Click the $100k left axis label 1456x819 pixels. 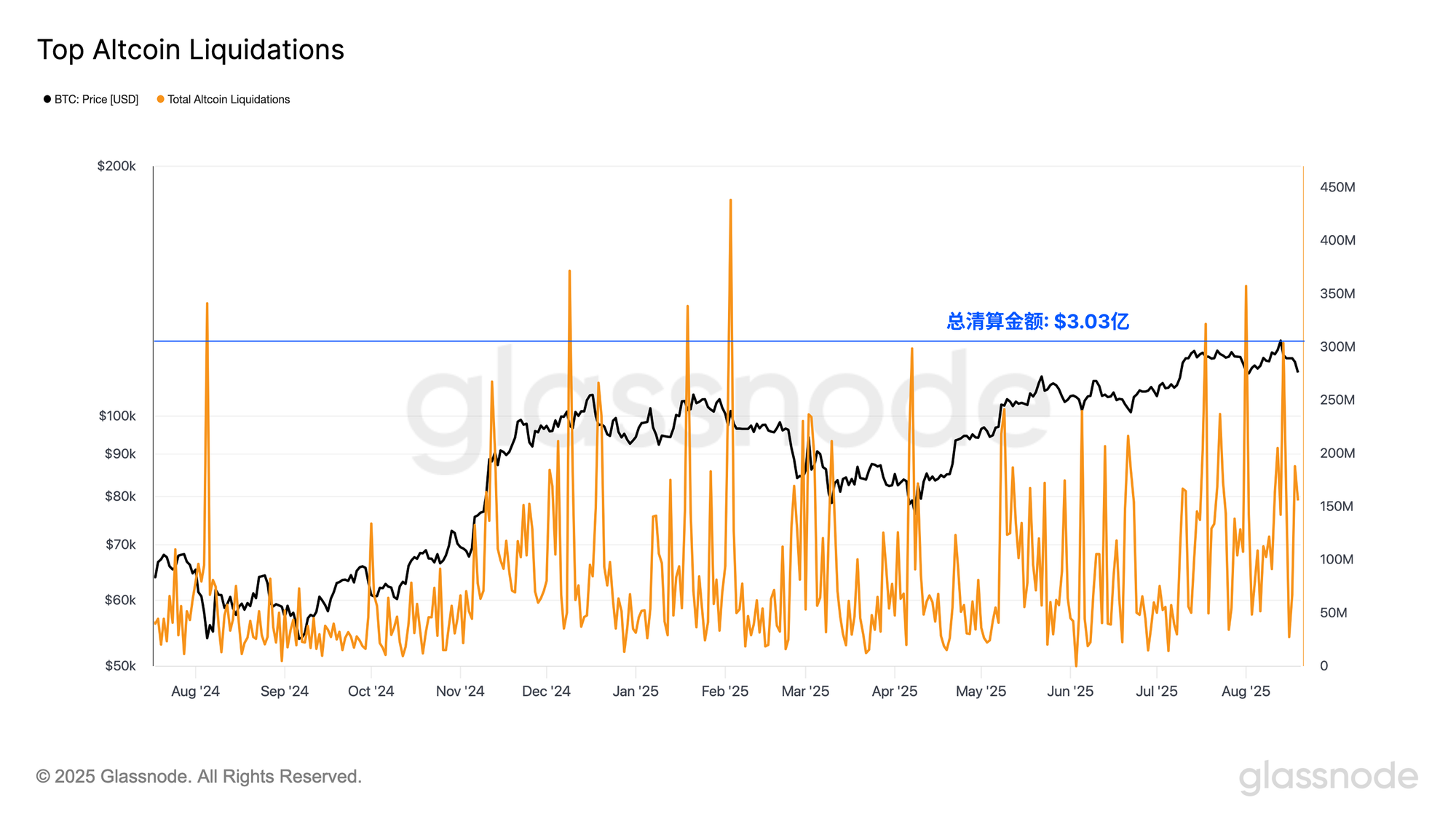point(117,416)
